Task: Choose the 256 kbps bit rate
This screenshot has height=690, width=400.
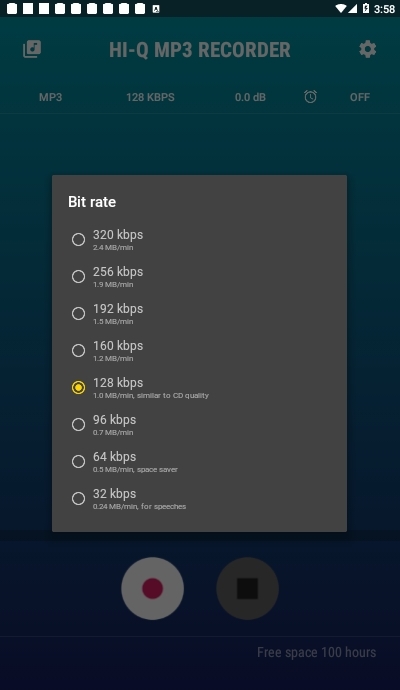Action: point(199,276)
